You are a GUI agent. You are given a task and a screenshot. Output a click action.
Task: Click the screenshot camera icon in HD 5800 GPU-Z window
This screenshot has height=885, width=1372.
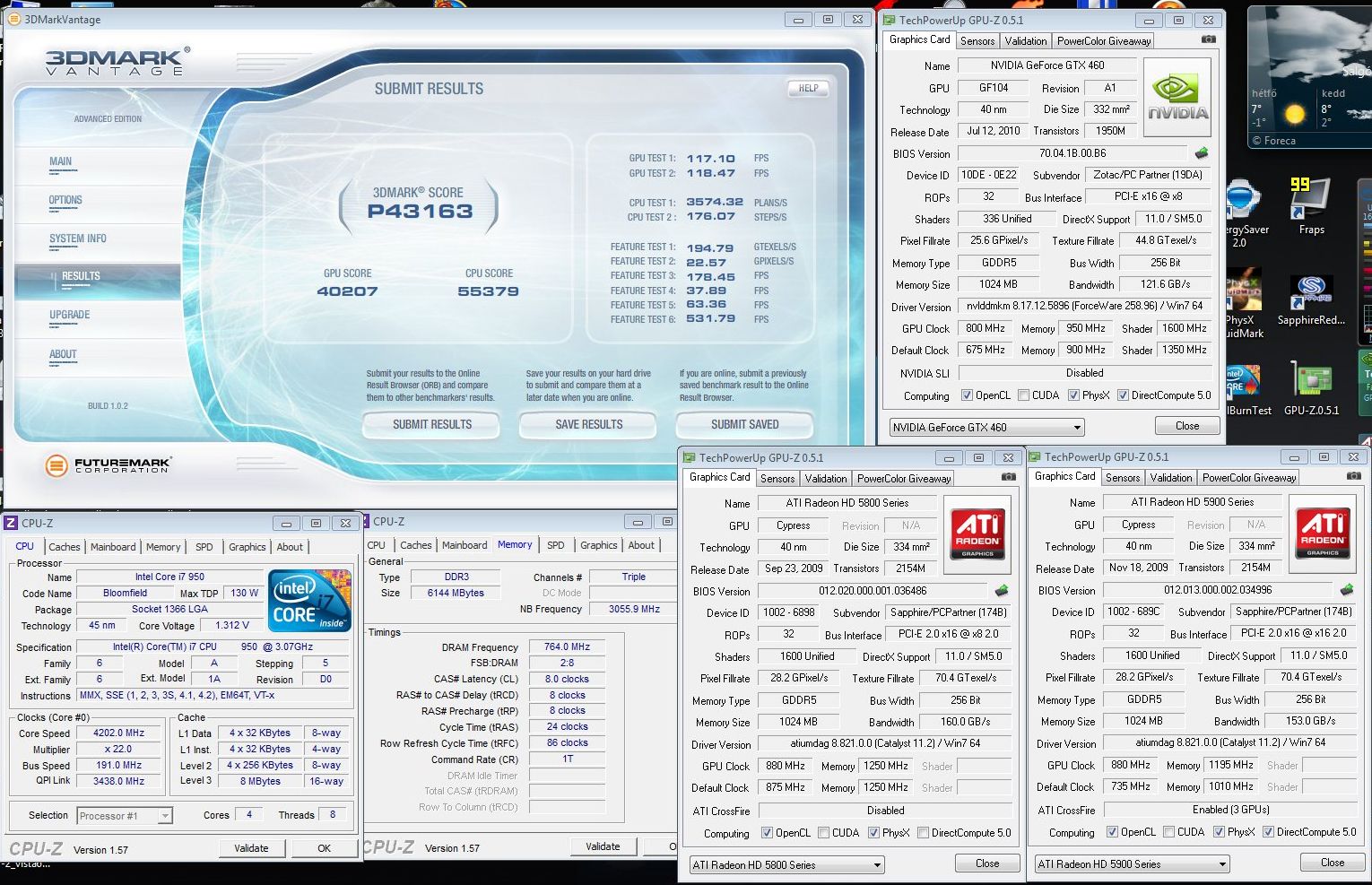point(1009,477)
